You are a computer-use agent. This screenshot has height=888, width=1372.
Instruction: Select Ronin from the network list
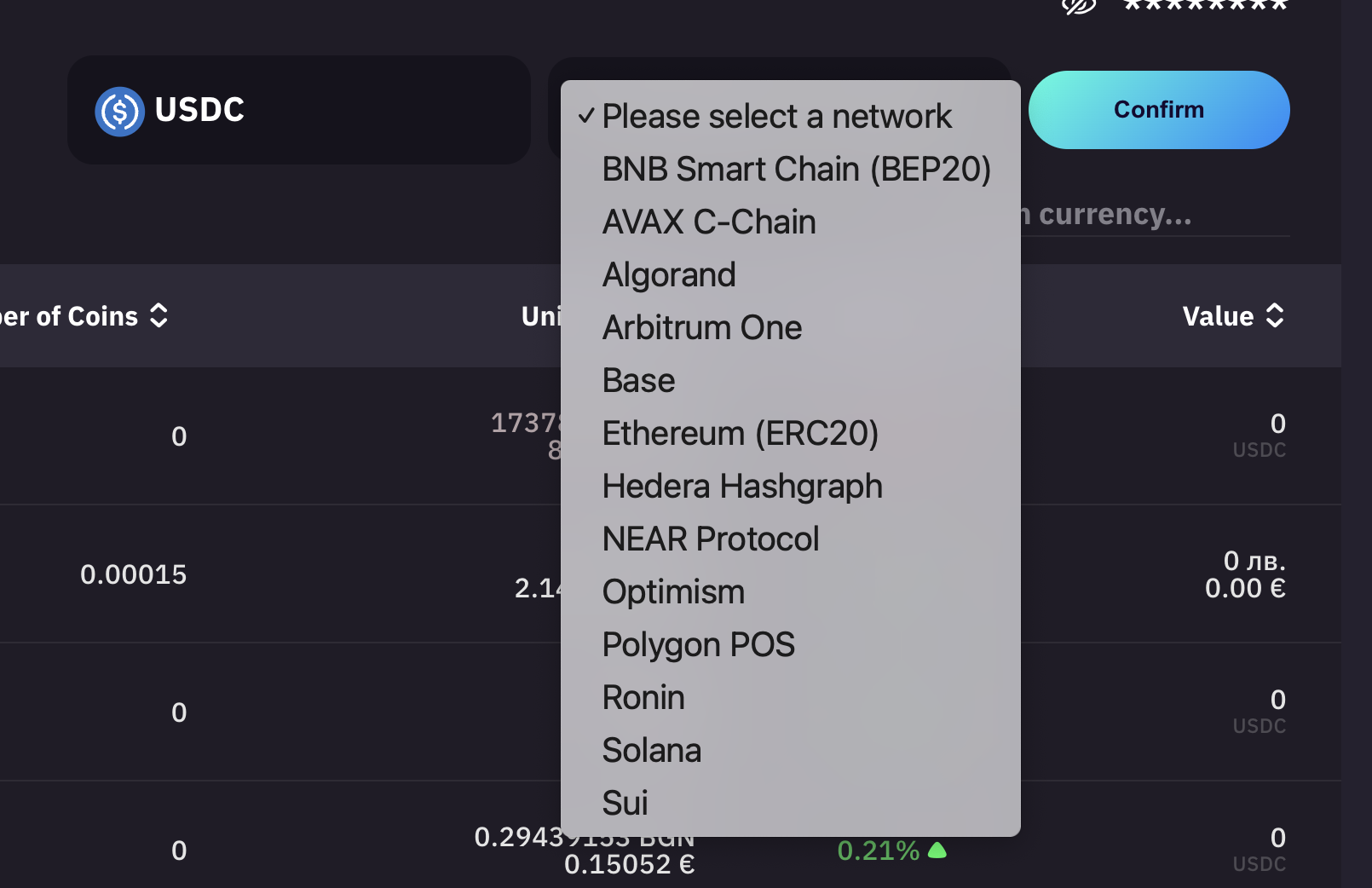(643, 698)
